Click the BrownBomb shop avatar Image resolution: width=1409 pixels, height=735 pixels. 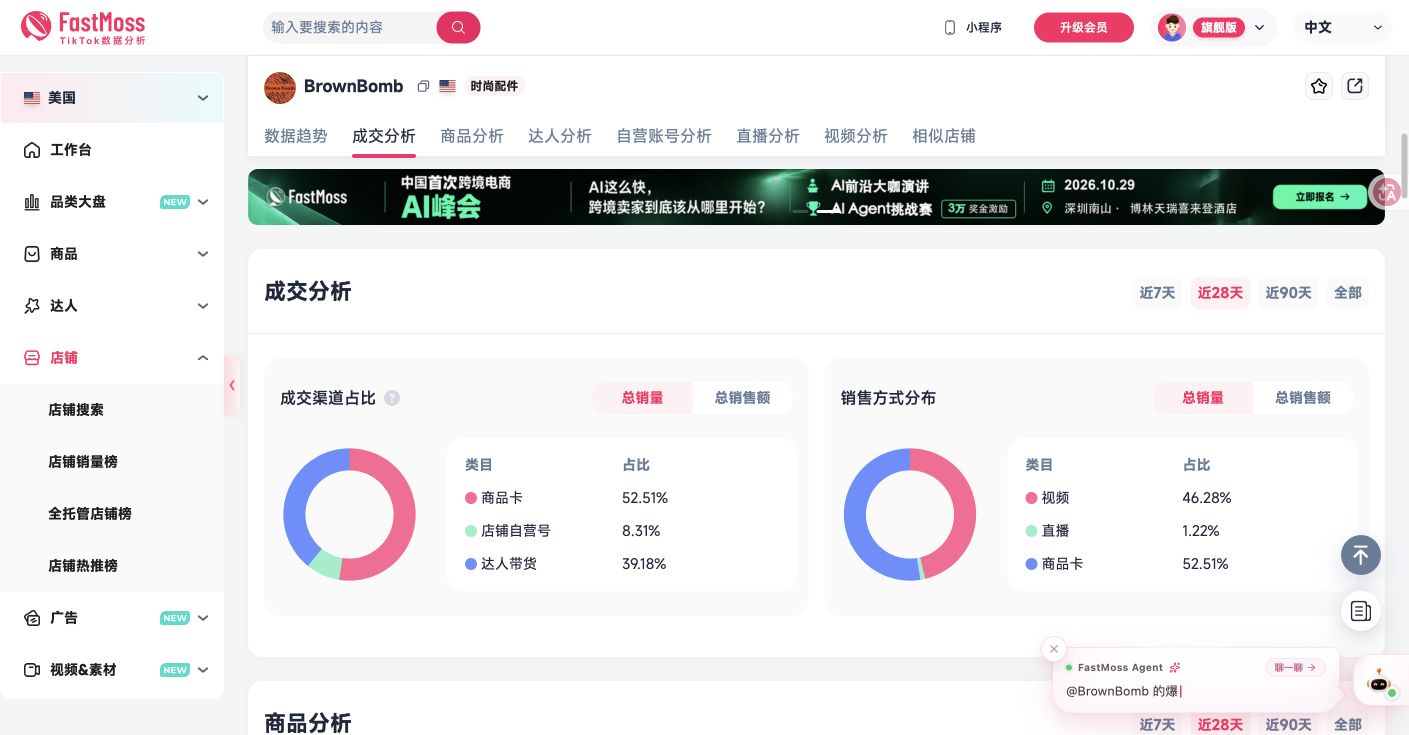280,87
